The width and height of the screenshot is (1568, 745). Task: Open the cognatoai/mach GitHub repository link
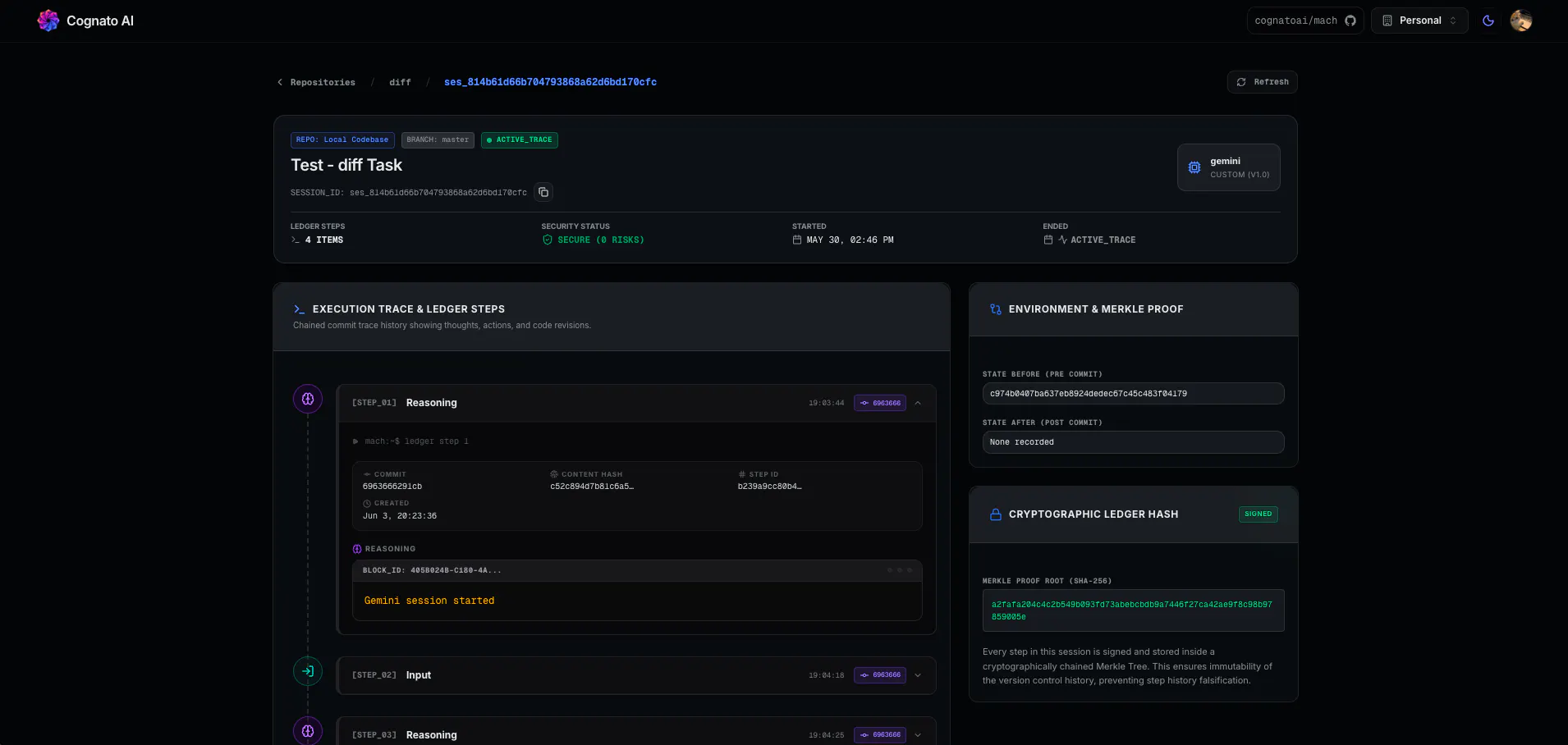[x=1304, y=21]
